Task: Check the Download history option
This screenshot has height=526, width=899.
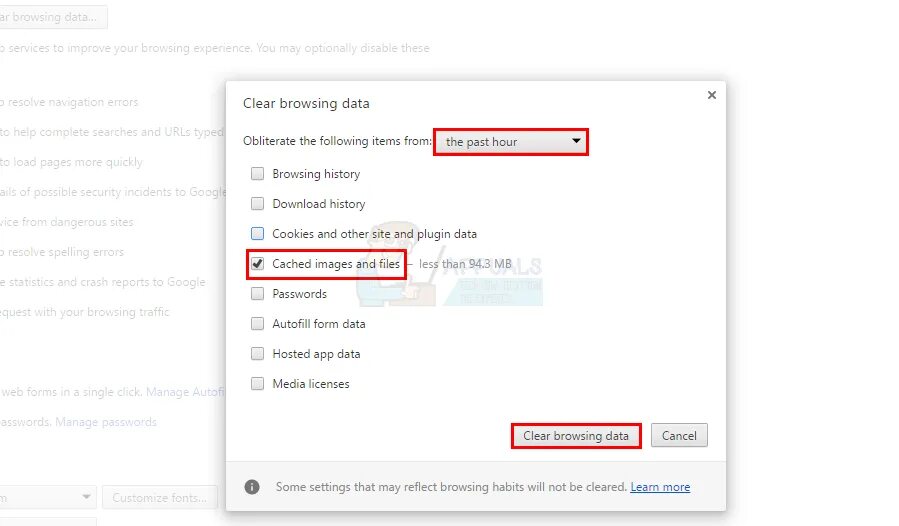Action: point(257,204)
